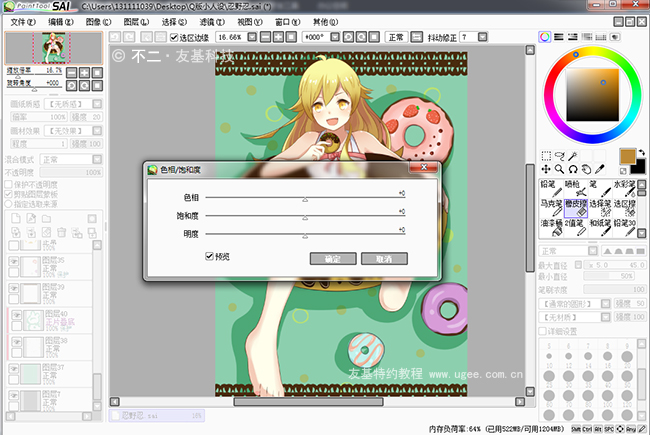Viewport: 650px width, 435px height.
Task: Choose the 2值笔 binary pen
Action: point(575,227)
